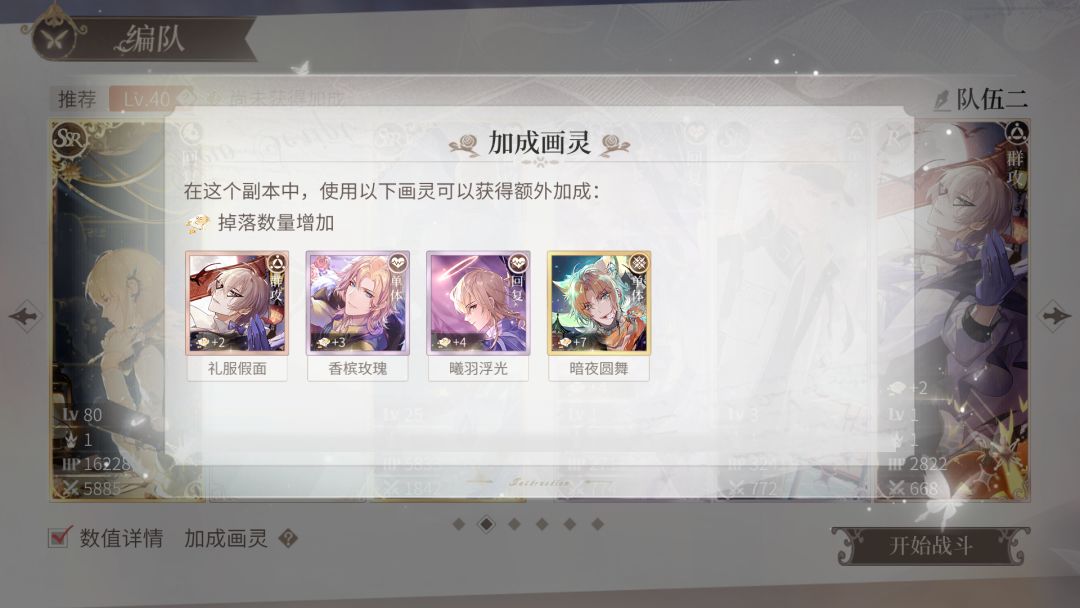This screenshot has height=608, width=1080.
Task: Open the 加成画灵 label link
Action: click(x=225, y=538)
